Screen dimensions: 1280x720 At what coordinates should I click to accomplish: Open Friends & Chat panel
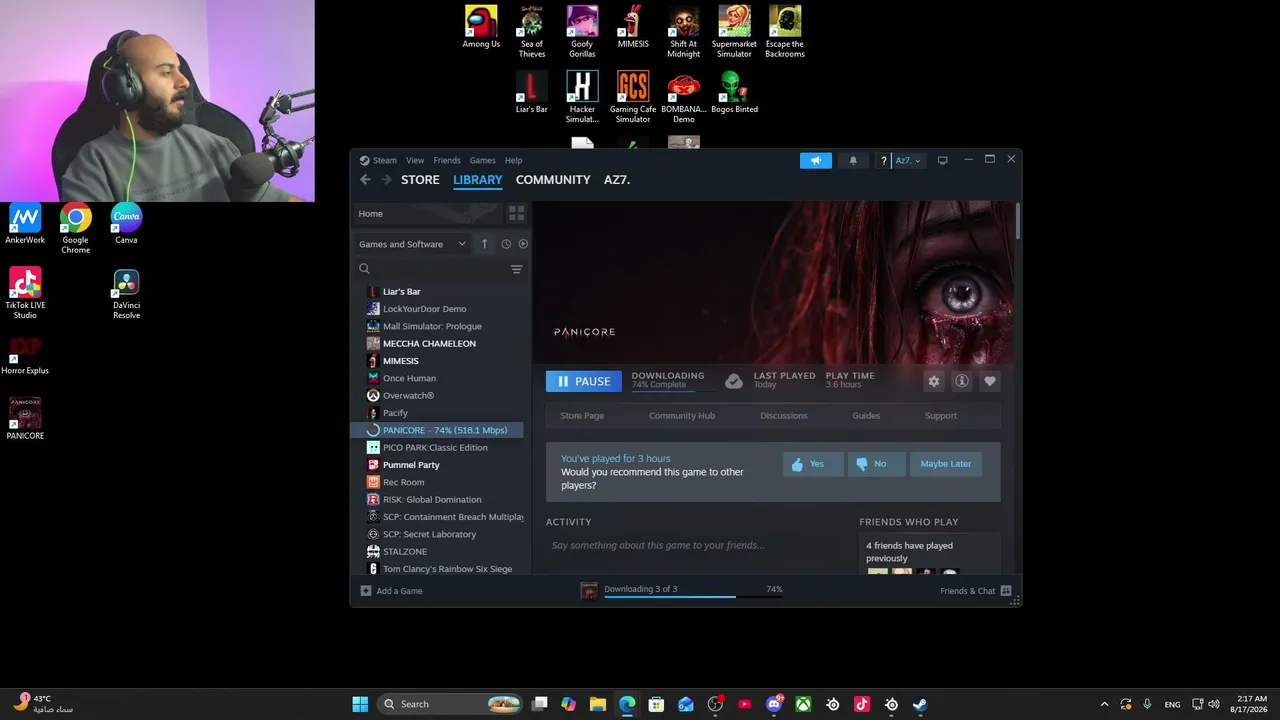[976, 591]
